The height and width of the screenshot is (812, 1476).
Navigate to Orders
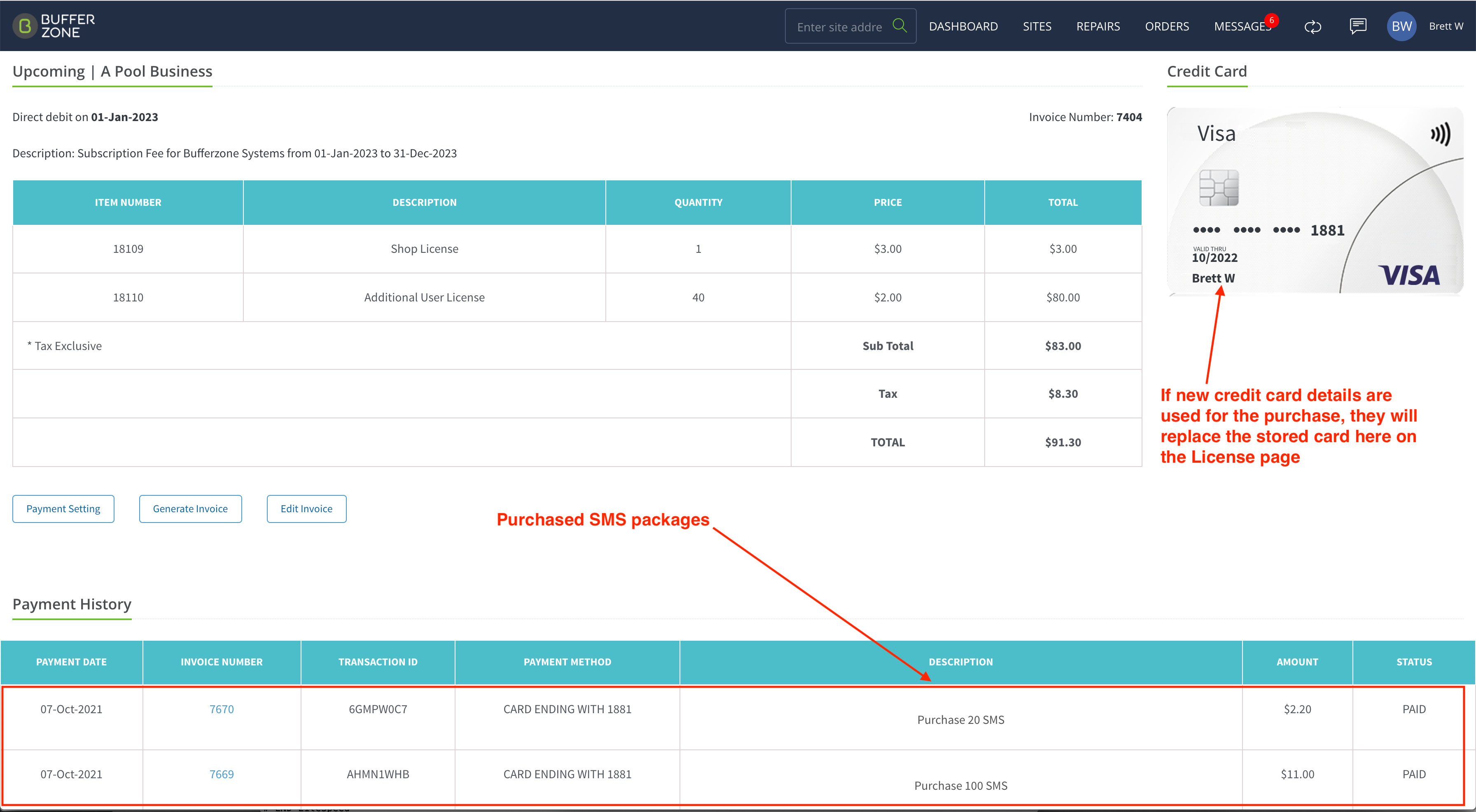[x=1167, y=26]
